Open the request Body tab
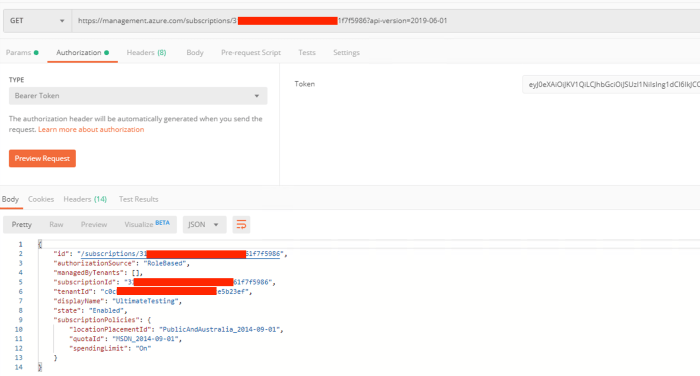The height and width of the screenshot is (376, 700). [195, 53]
